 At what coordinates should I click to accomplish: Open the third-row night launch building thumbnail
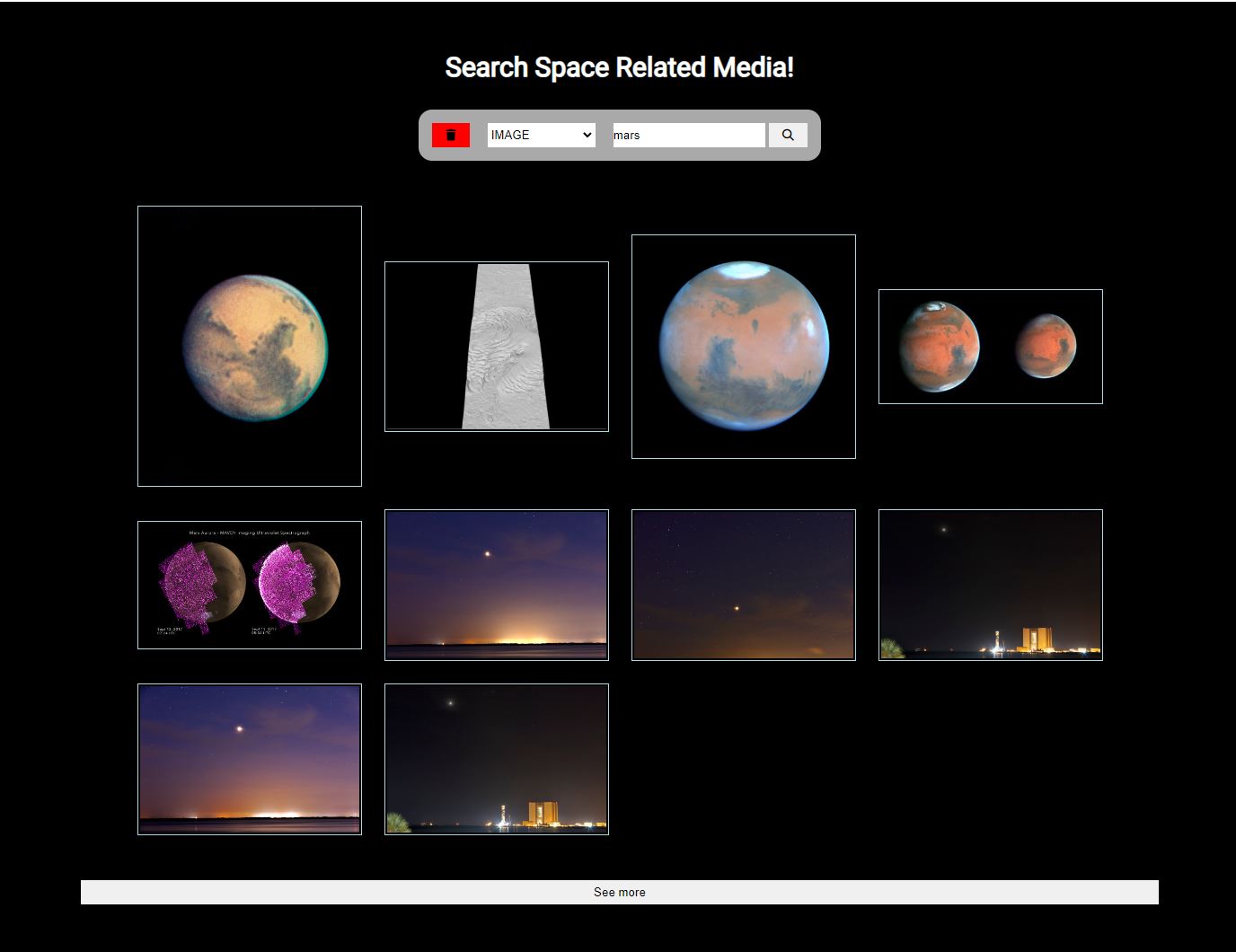(x=497, y=759)
